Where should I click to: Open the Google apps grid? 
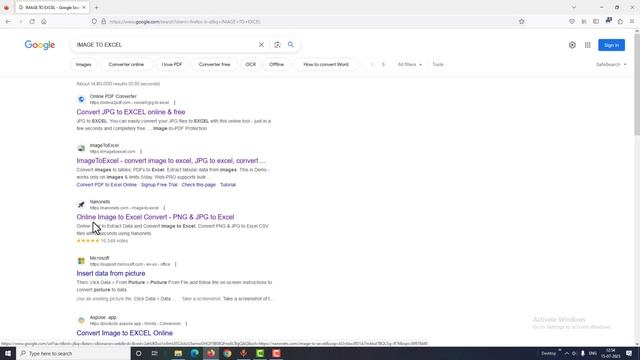(587, 45)
